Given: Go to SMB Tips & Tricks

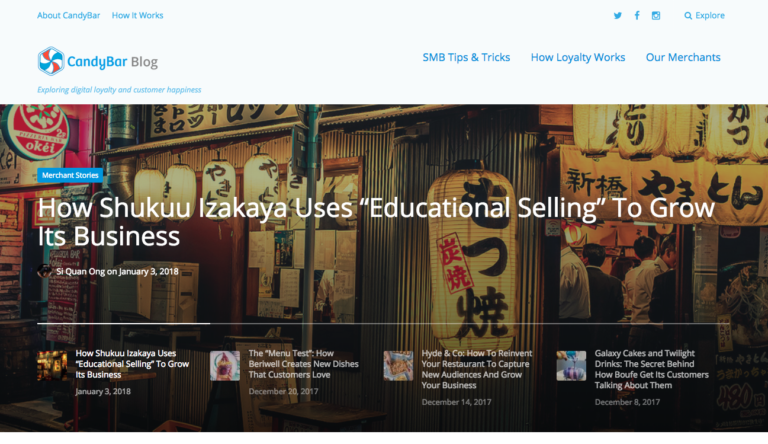Looking at the screenshot, I should click(466, 57).
